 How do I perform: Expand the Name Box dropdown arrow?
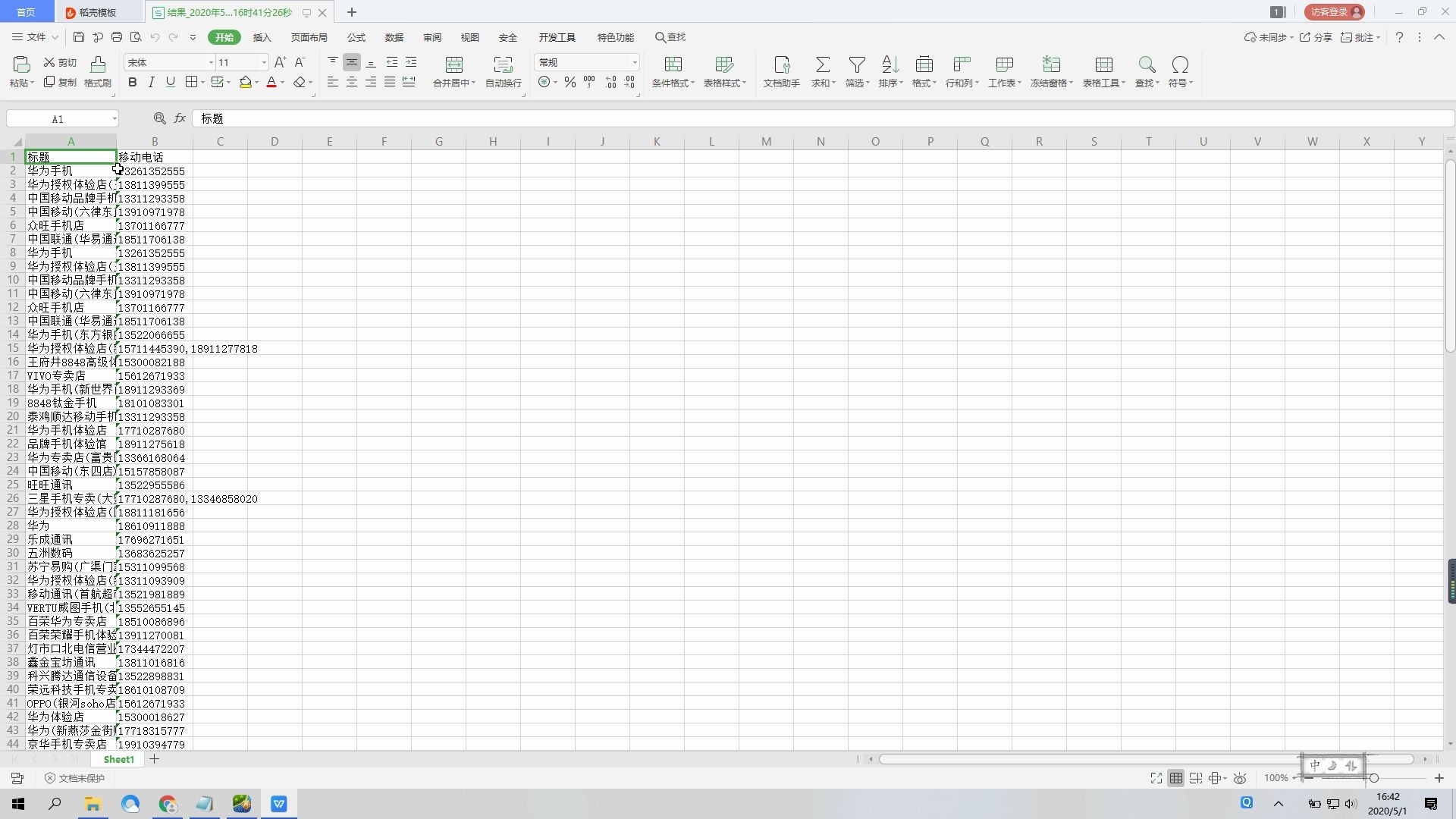[115, 119]
